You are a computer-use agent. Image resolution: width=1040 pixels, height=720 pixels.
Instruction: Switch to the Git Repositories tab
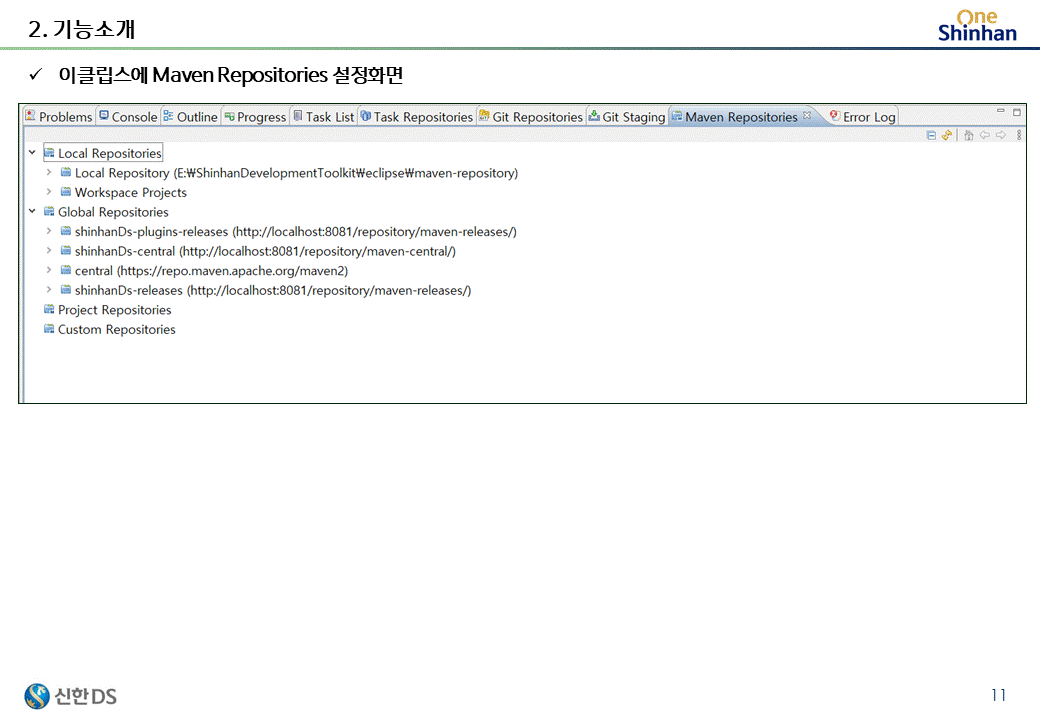pyautogui.click(x=531, y=117)
